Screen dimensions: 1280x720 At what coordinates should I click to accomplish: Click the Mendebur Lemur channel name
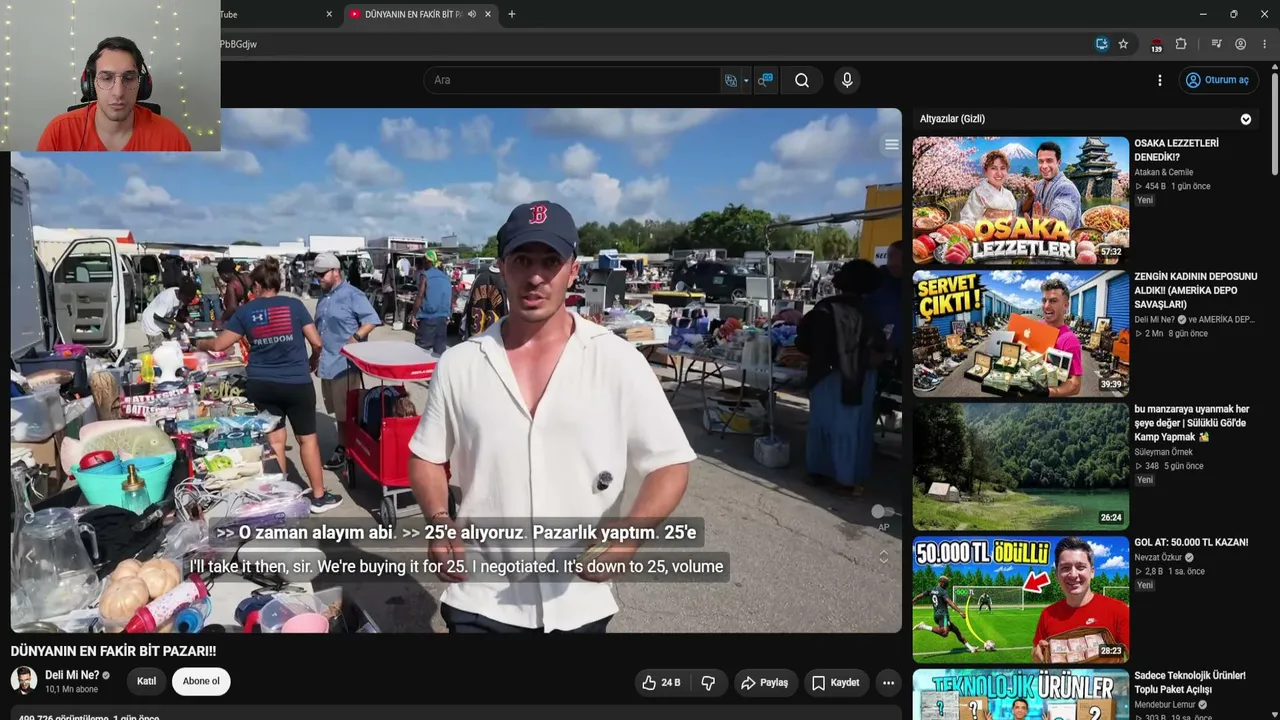click(x=1165, y=704)
